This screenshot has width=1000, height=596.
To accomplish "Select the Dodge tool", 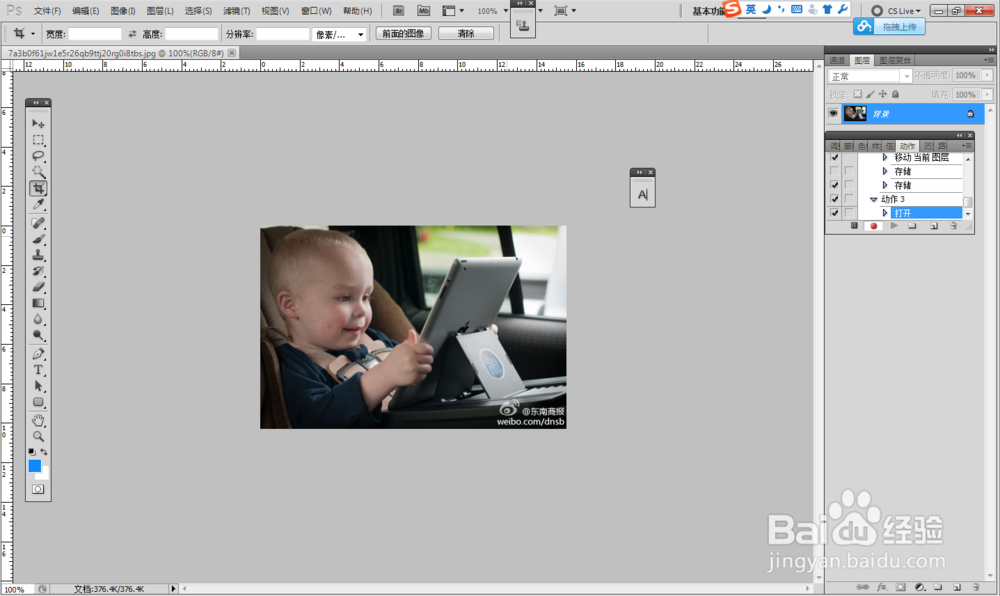I will point(38,335).
